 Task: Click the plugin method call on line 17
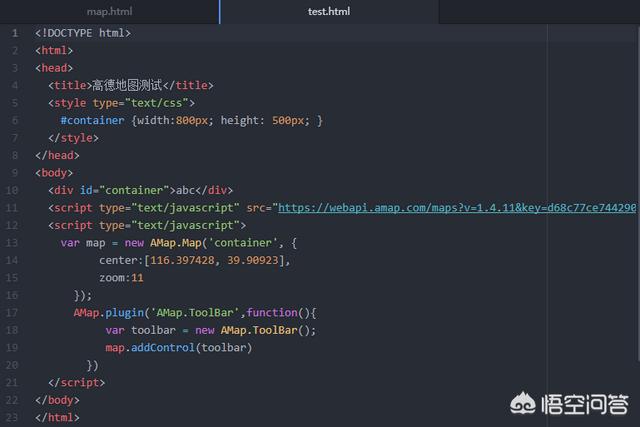tap(124, 313)
